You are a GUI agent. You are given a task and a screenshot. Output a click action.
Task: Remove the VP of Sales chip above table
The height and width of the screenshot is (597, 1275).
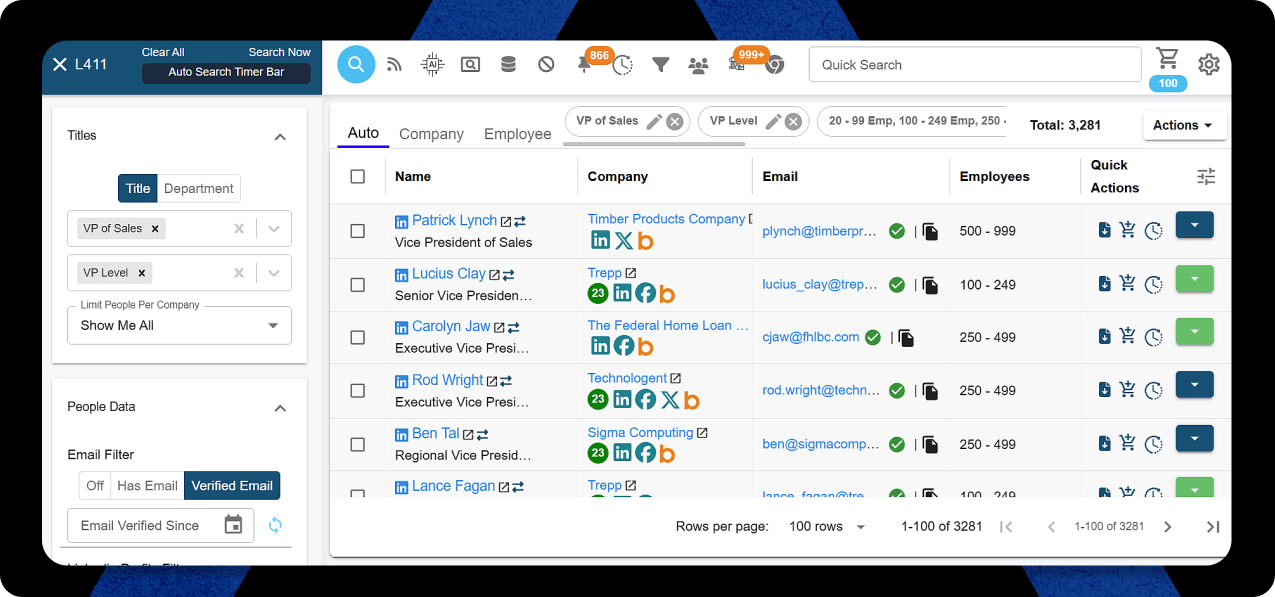[675, 121]
